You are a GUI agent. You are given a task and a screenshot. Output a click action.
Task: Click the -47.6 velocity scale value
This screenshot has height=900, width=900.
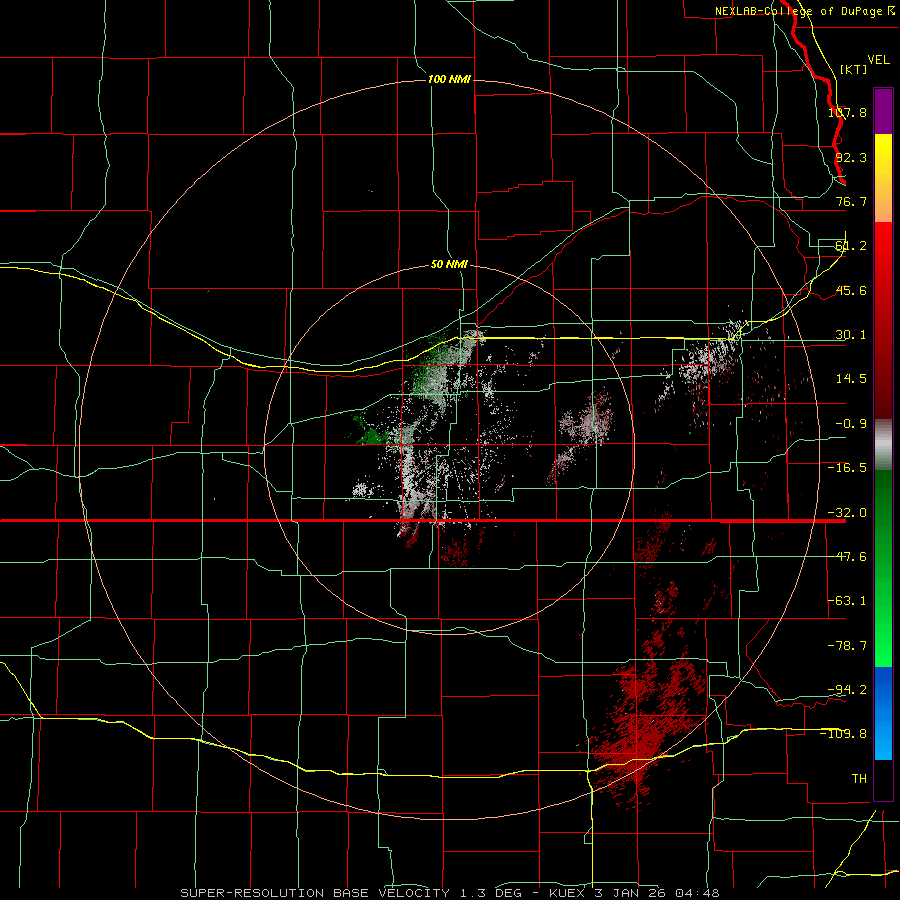[x=847, y=557]
